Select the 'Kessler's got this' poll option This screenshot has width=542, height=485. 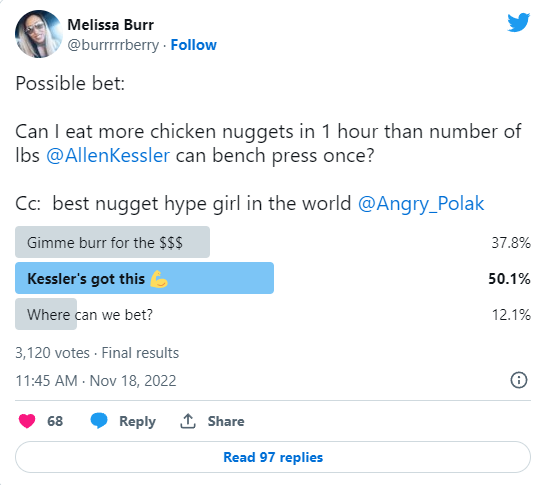coord(273,278)
